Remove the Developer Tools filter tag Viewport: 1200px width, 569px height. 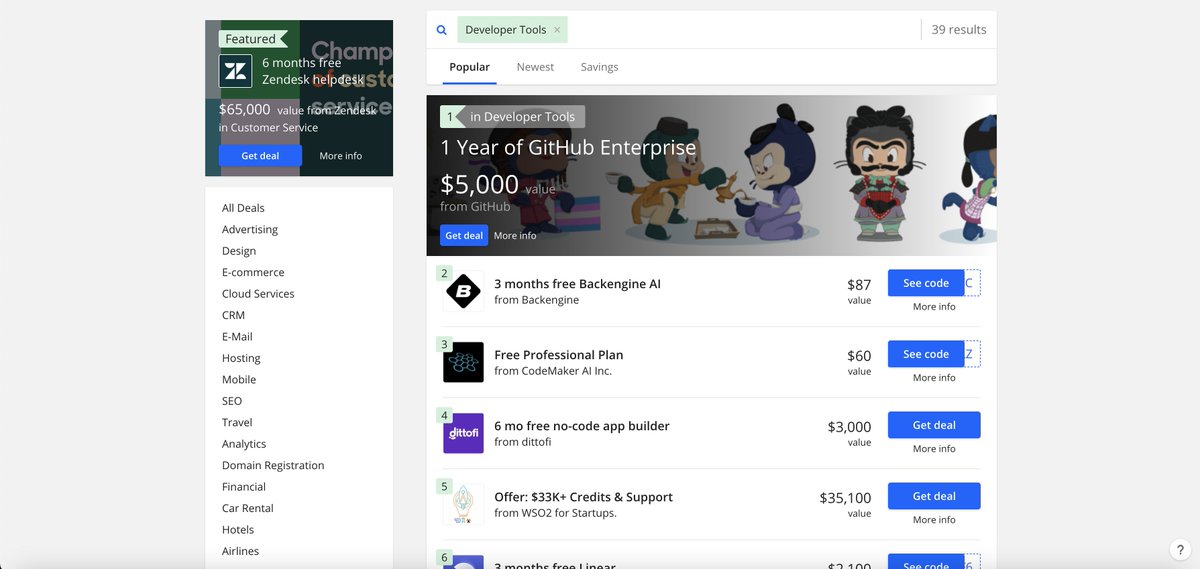pyautogui.click(x=557, y=30)
